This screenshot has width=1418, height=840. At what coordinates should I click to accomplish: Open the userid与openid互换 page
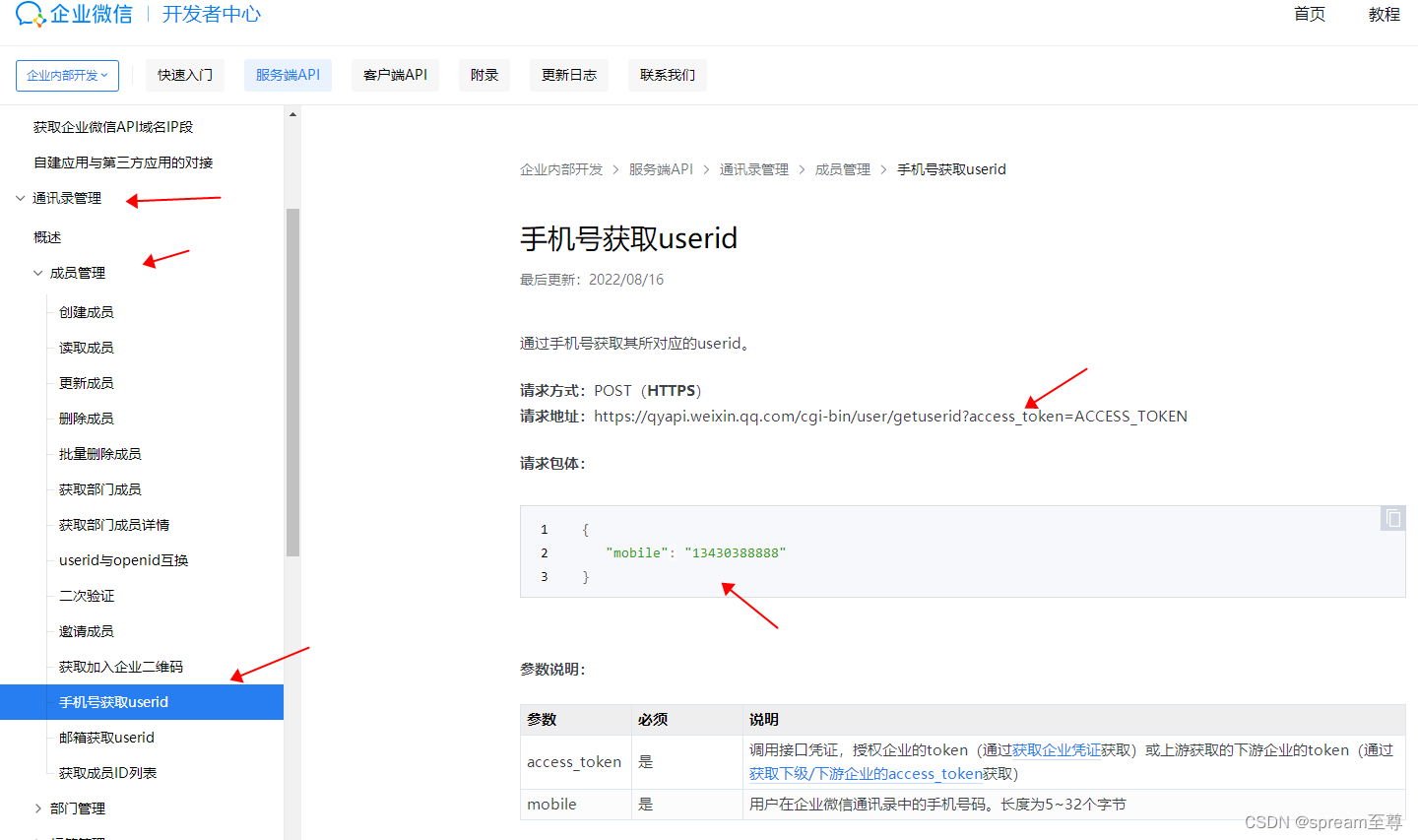[124, 560]
